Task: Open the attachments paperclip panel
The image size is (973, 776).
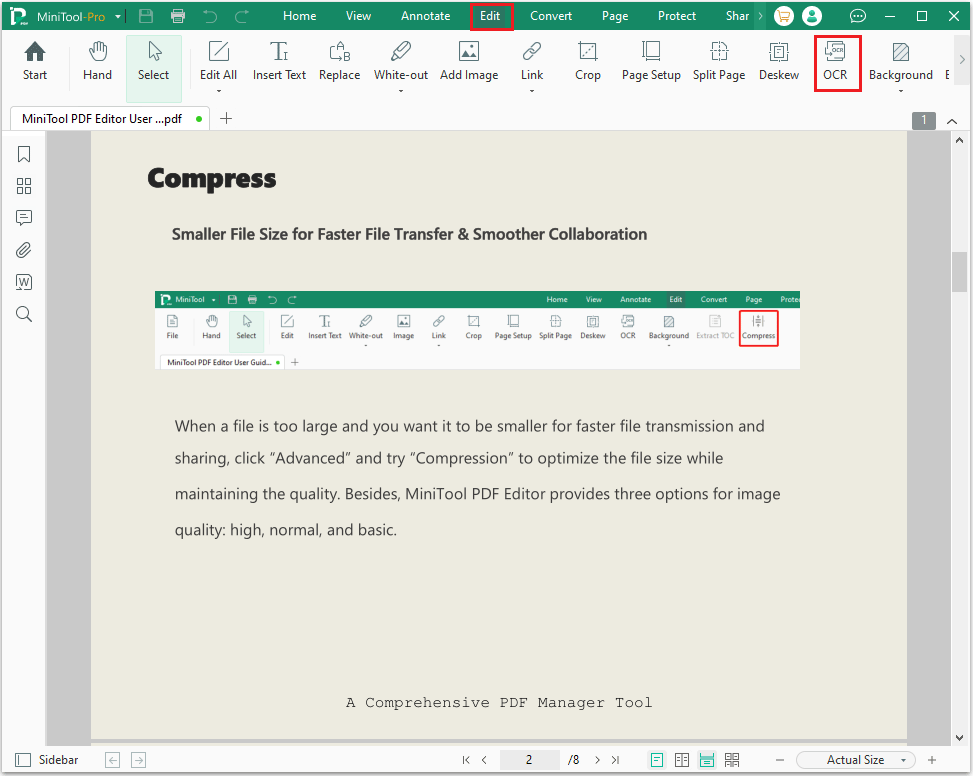Action: click(24, 250)
